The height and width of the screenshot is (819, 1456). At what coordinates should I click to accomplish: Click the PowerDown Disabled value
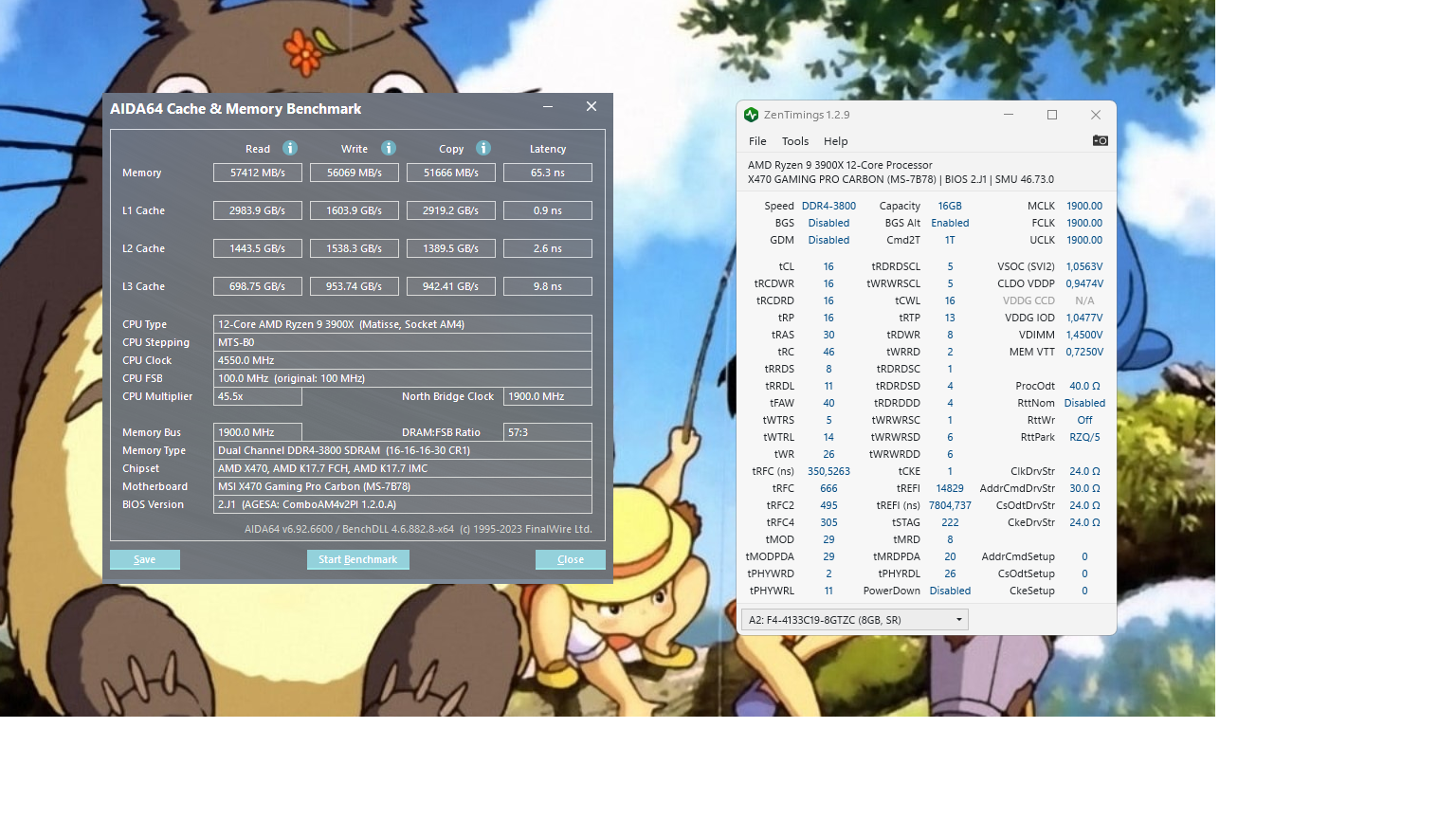(950, 591)
